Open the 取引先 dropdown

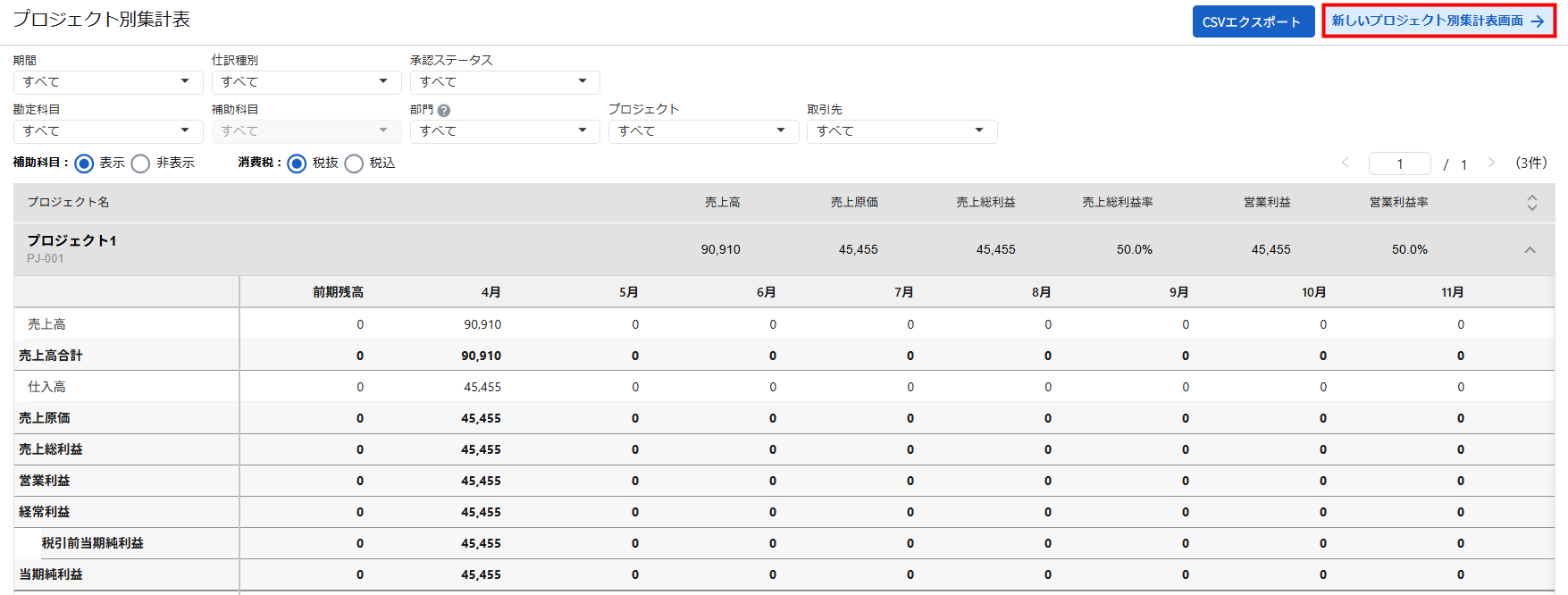[x=901, y=131]
